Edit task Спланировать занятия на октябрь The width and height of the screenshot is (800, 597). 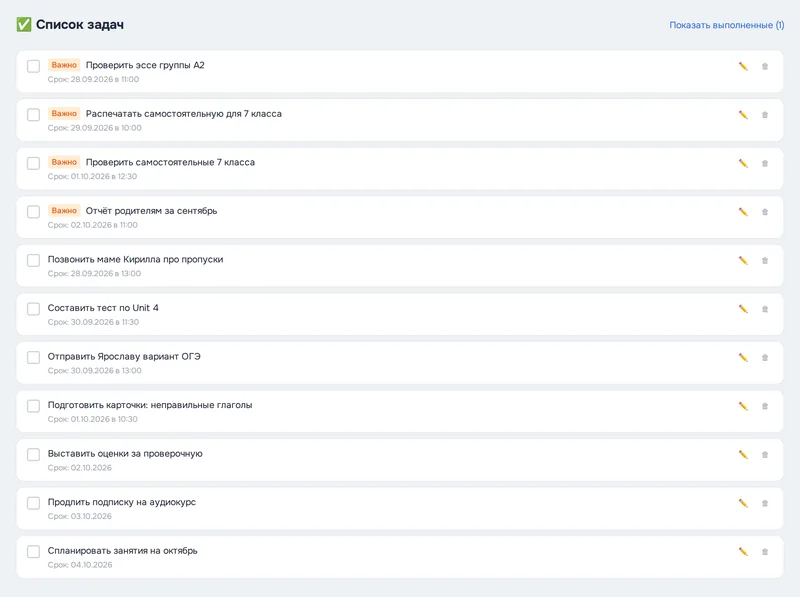743,552
